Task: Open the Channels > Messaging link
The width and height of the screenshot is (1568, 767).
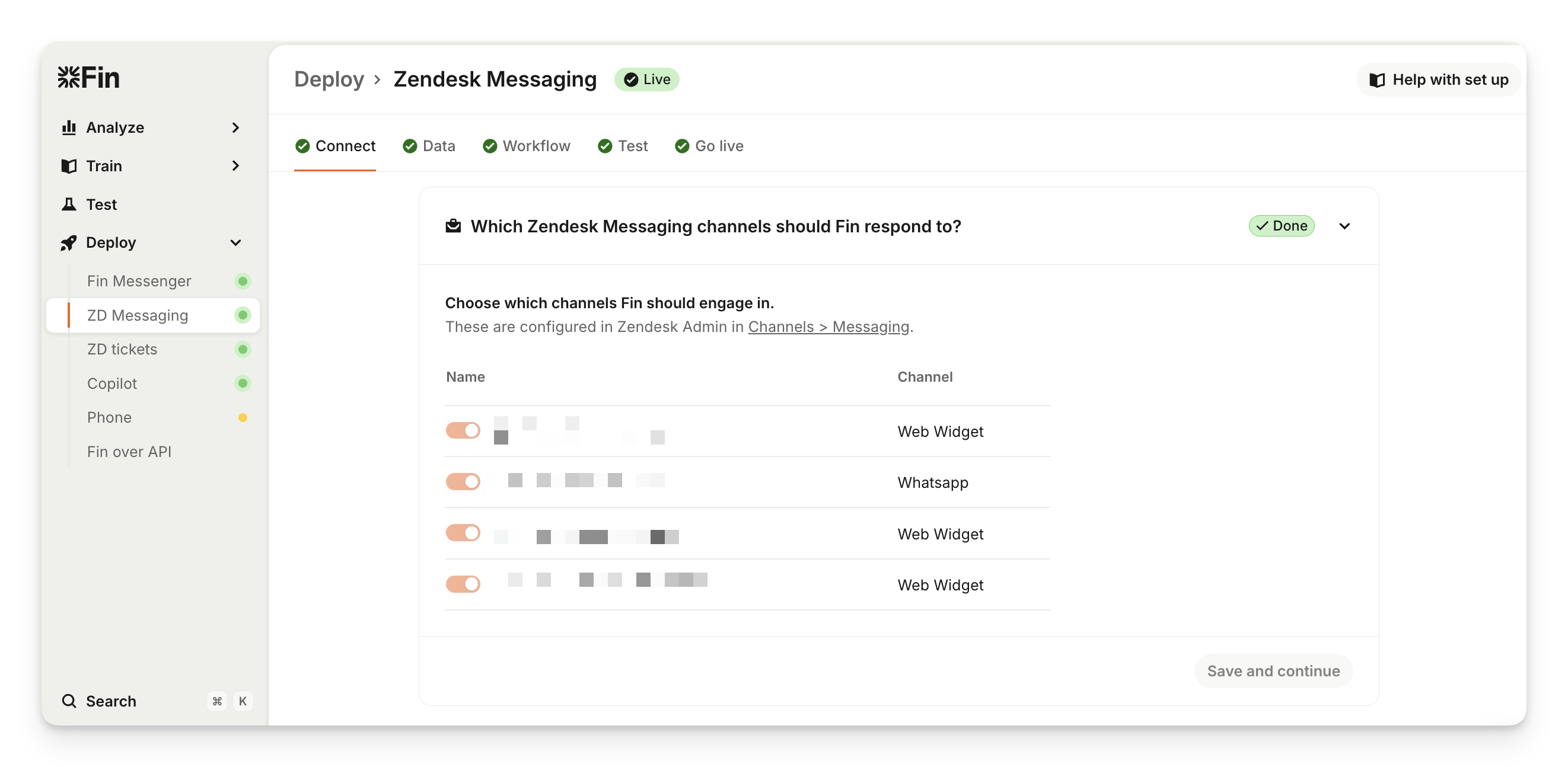Action: [x=828, y=327]
